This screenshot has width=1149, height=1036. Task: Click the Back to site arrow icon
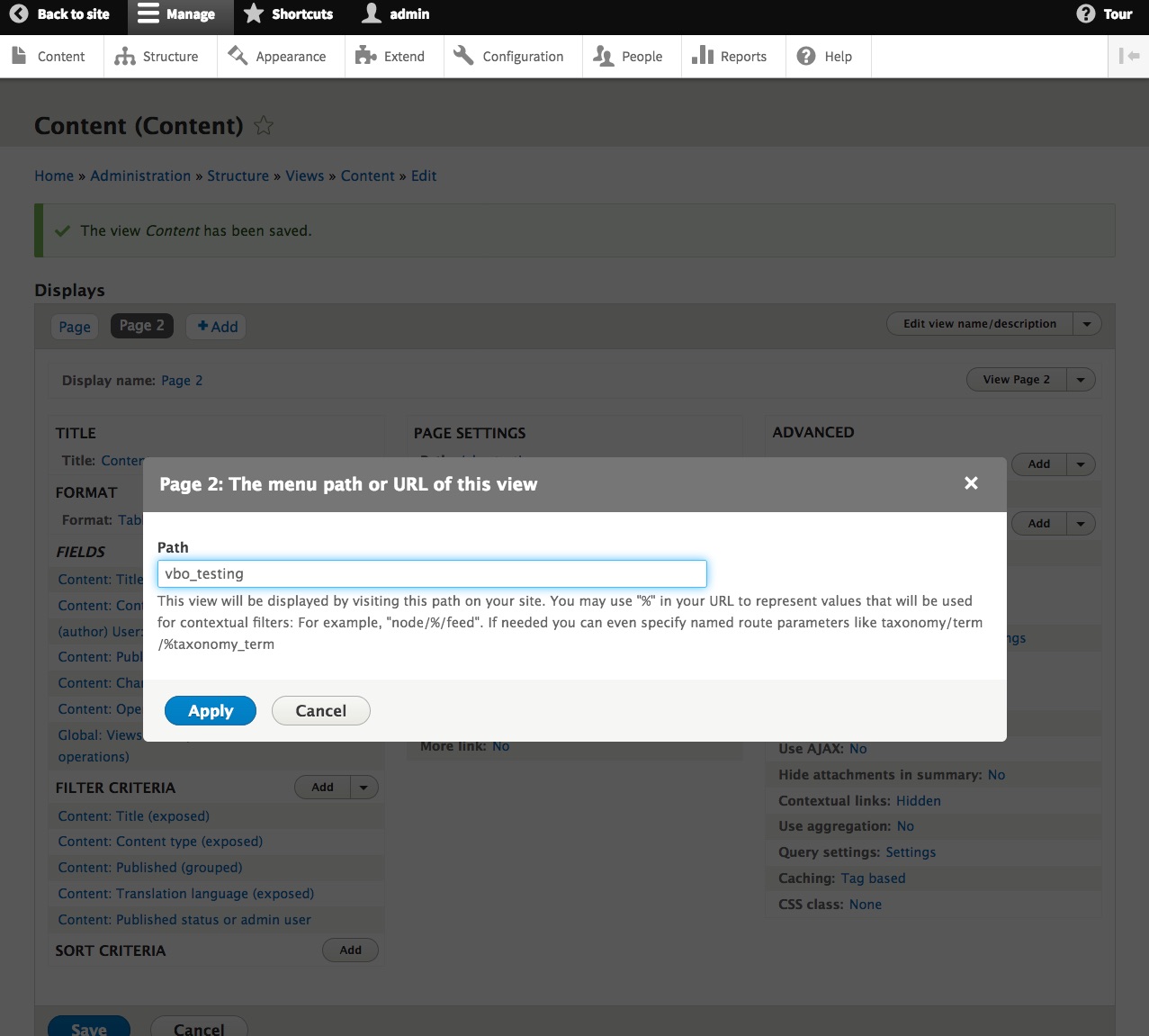[19, 14]
